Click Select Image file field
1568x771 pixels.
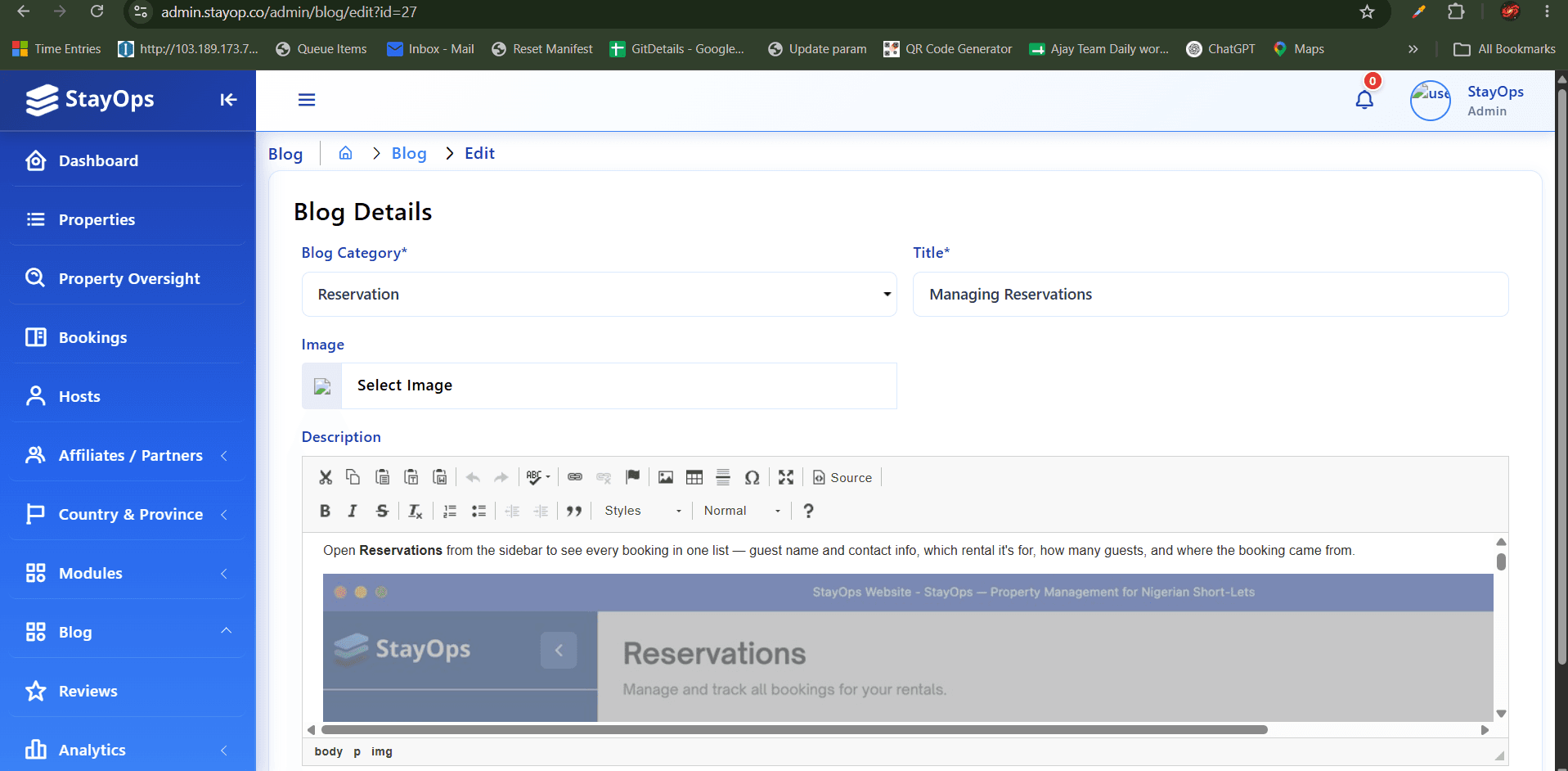coord(600,385)
